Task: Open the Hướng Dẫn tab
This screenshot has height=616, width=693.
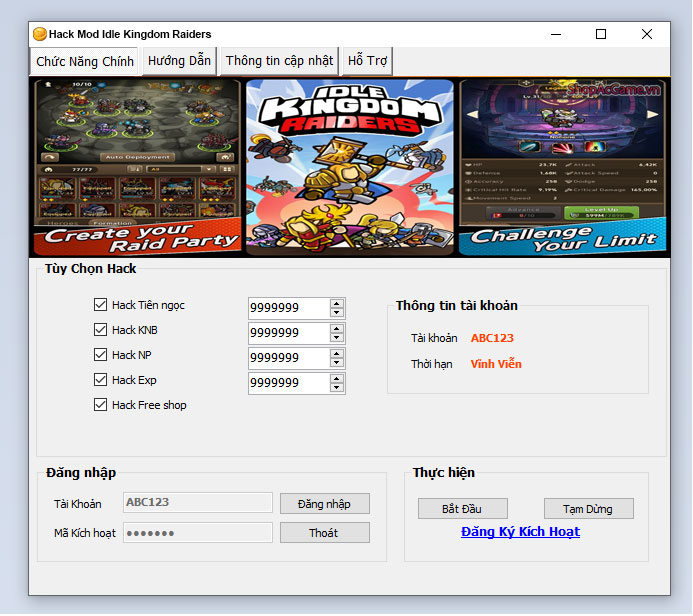Action: click(x=179, y=61)
